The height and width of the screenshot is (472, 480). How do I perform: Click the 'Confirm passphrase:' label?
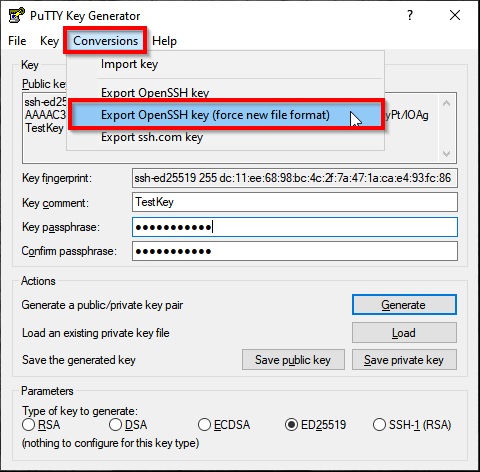pos(69,251)
